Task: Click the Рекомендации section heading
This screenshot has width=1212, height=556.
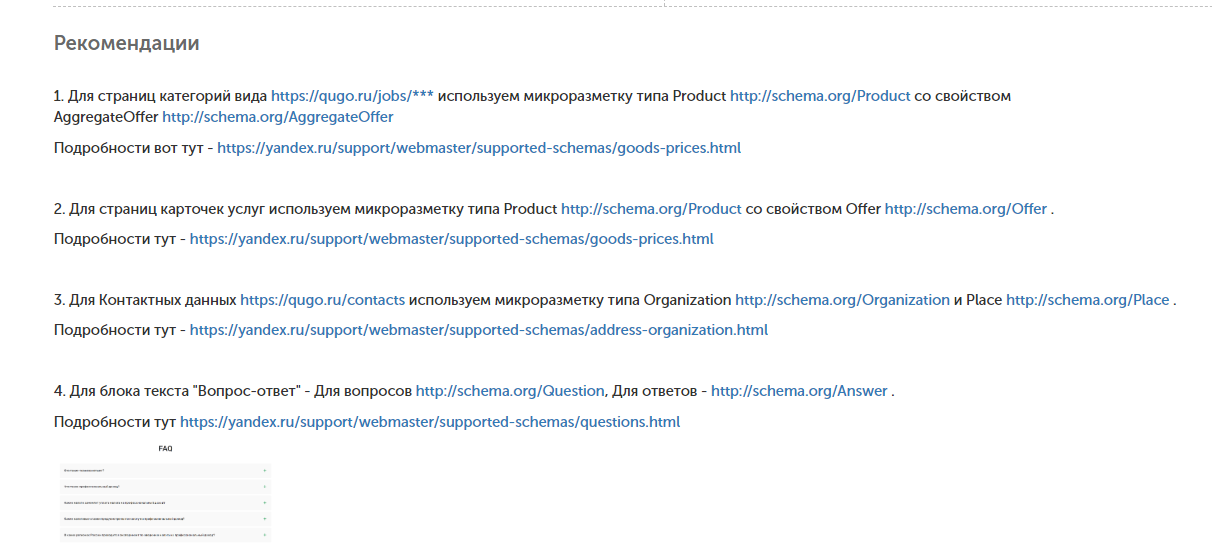Action: (126, 43)
